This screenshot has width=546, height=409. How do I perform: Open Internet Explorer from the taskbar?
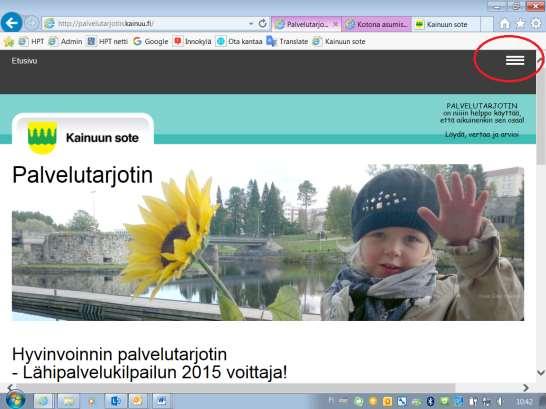43,401
